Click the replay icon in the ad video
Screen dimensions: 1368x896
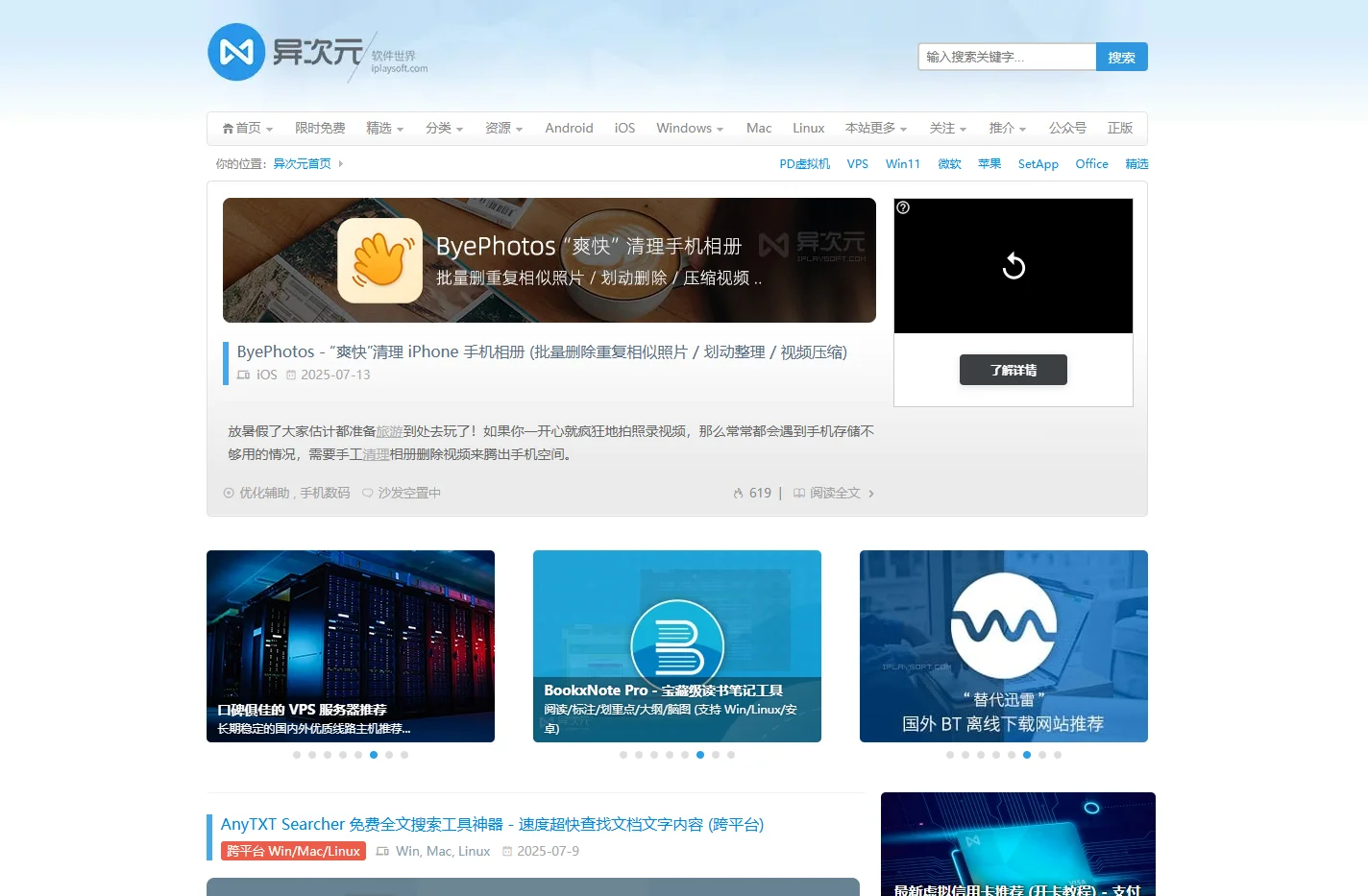point(1014,266)
